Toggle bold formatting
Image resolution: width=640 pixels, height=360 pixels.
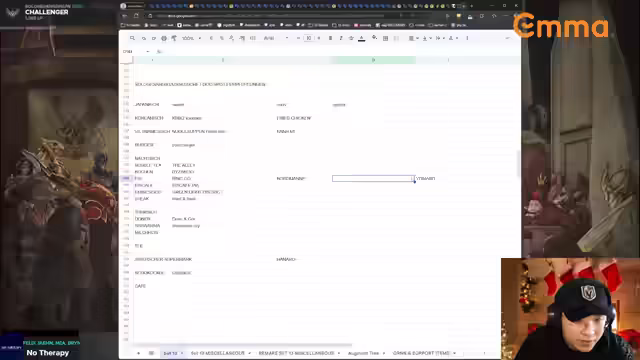point(330,38)
